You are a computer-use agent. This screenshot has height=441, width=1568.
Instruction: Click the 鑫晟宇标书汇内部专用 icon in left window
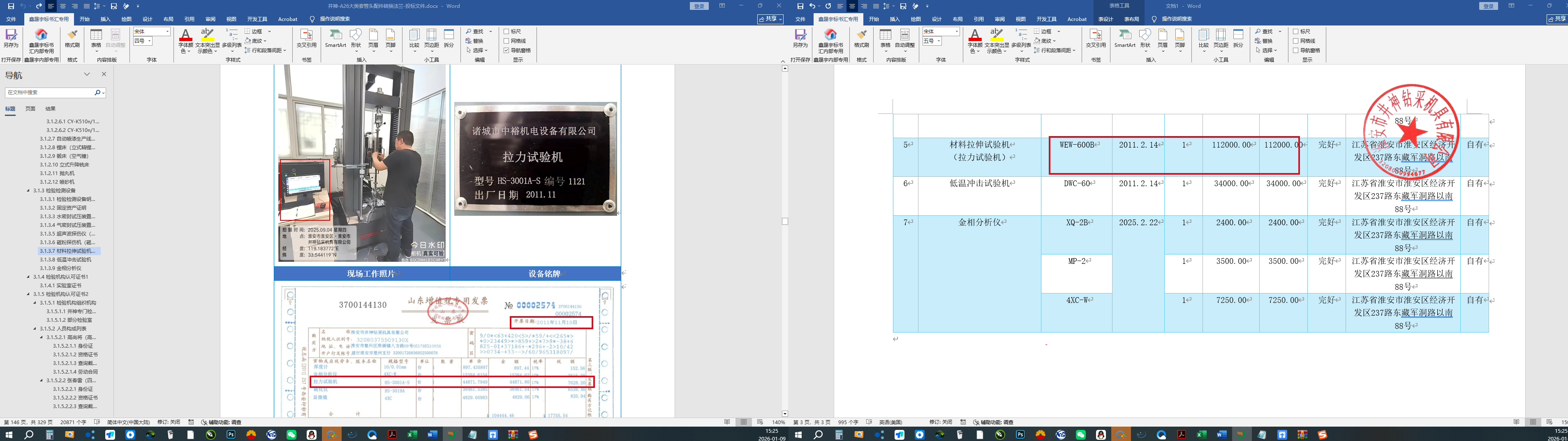(42, 40)
